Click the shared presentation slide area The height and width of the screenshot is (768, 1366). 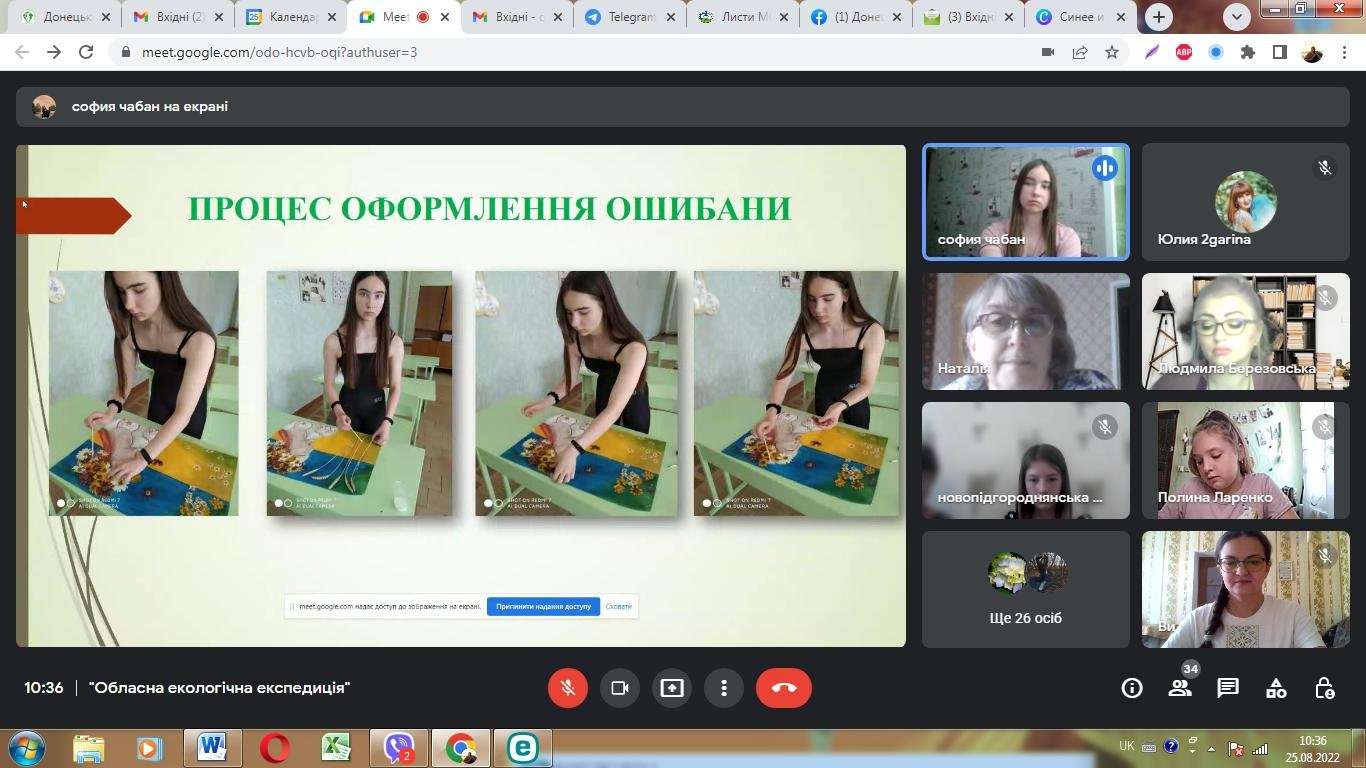461,396
